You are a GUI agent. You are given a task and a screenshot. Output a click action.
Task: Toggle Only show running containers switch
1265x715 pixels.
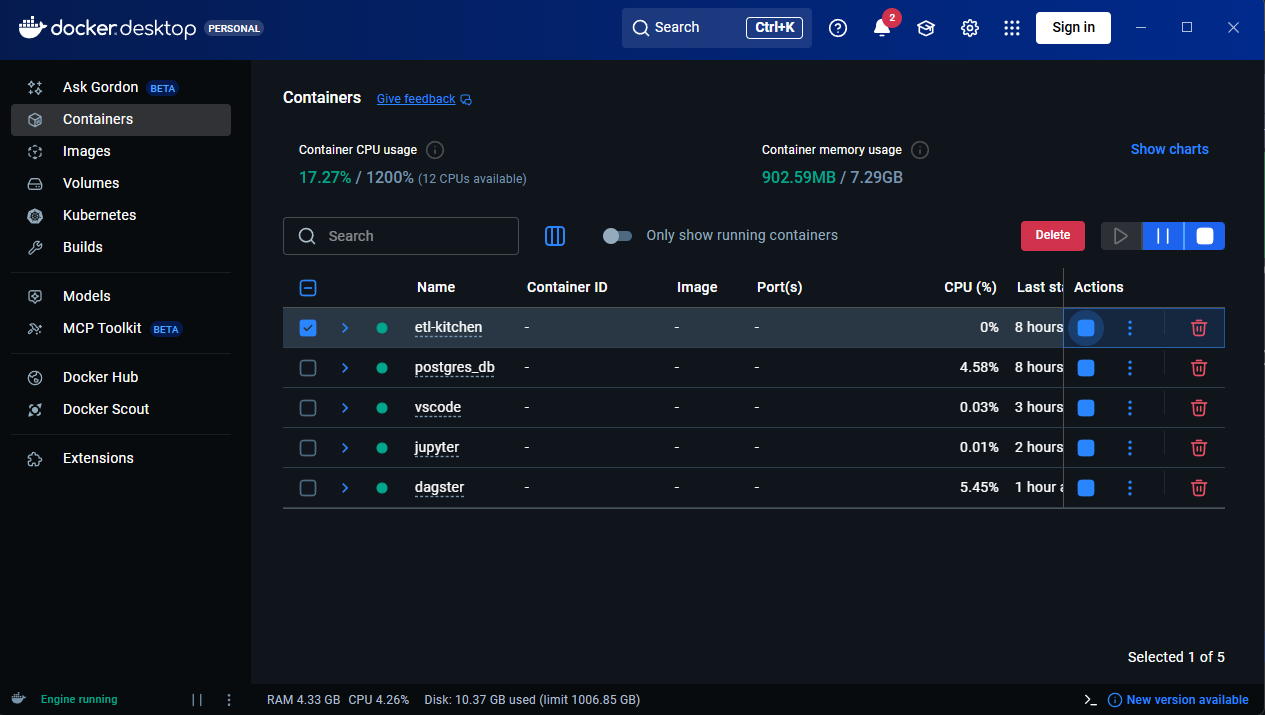(x=617, y=236)
